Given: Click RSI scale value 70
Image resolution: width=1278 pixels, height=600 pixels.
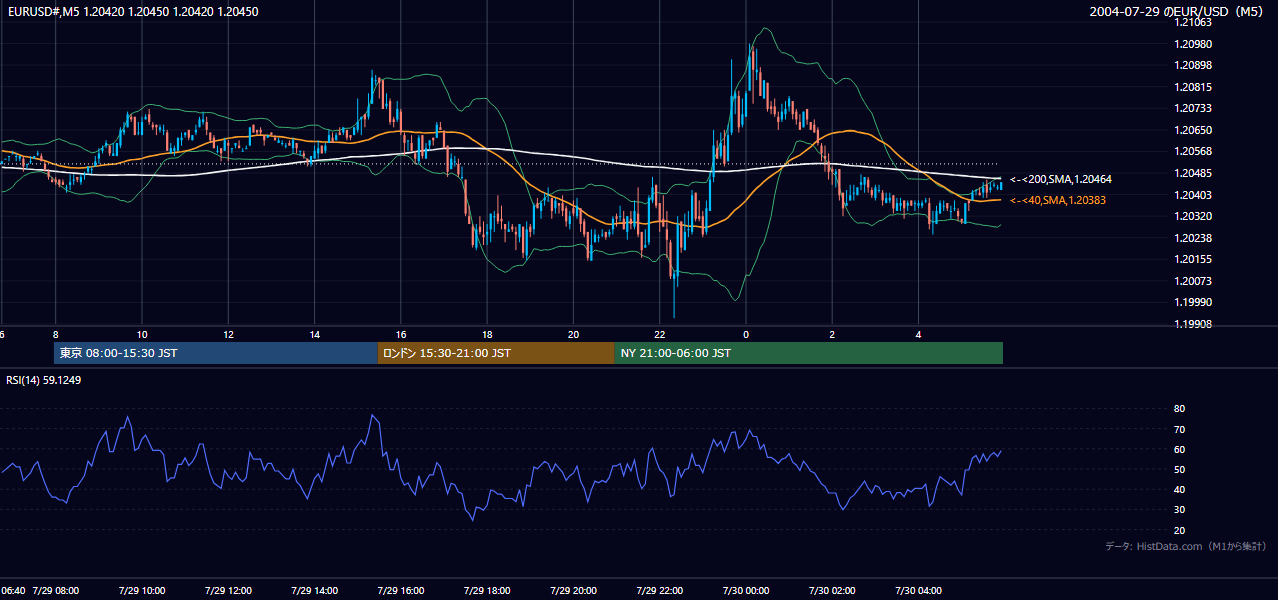Looking at the screenshot, I should (x=1179, y=429).
